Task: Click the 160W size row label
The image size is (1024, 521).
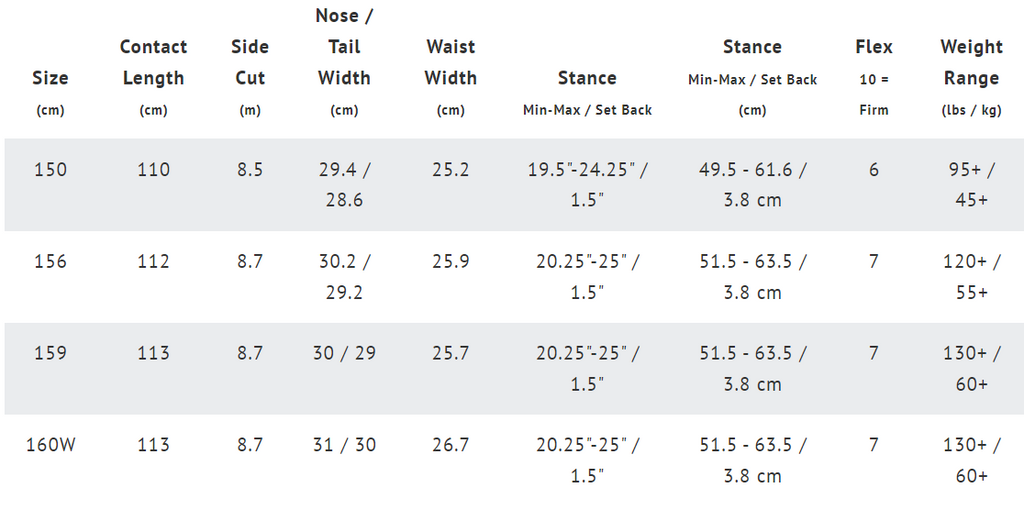Action: point(50,445)
